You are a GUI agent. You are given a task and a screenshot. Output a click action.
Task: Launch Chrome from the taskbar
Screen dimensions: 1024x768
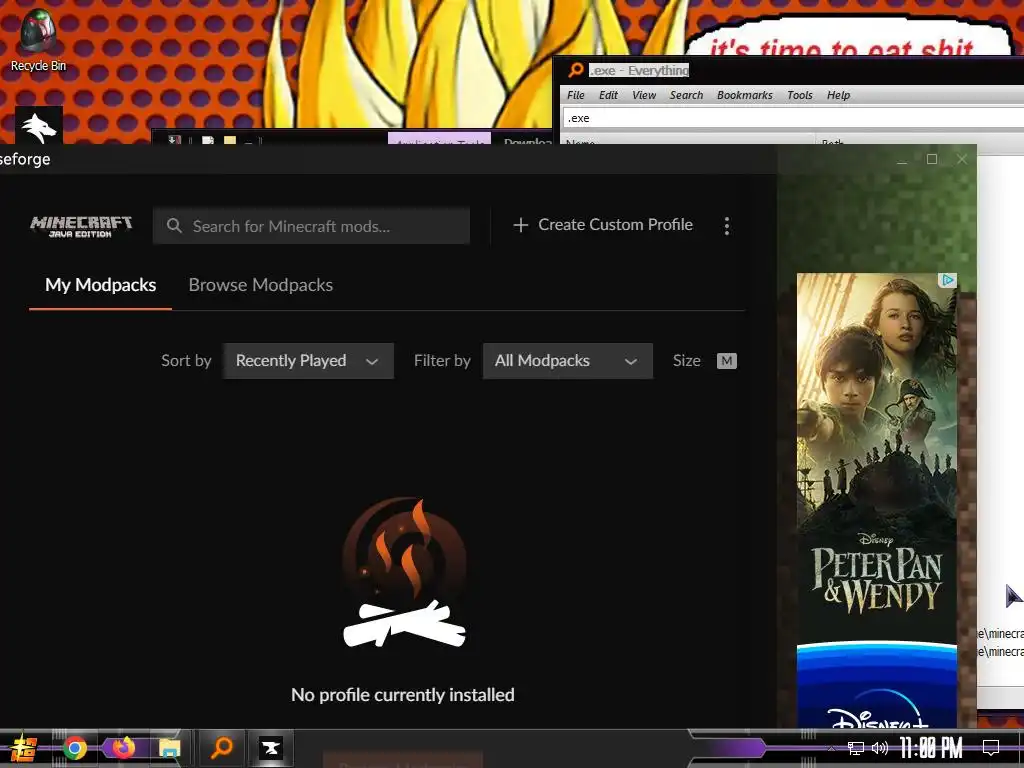click(75, 748)
